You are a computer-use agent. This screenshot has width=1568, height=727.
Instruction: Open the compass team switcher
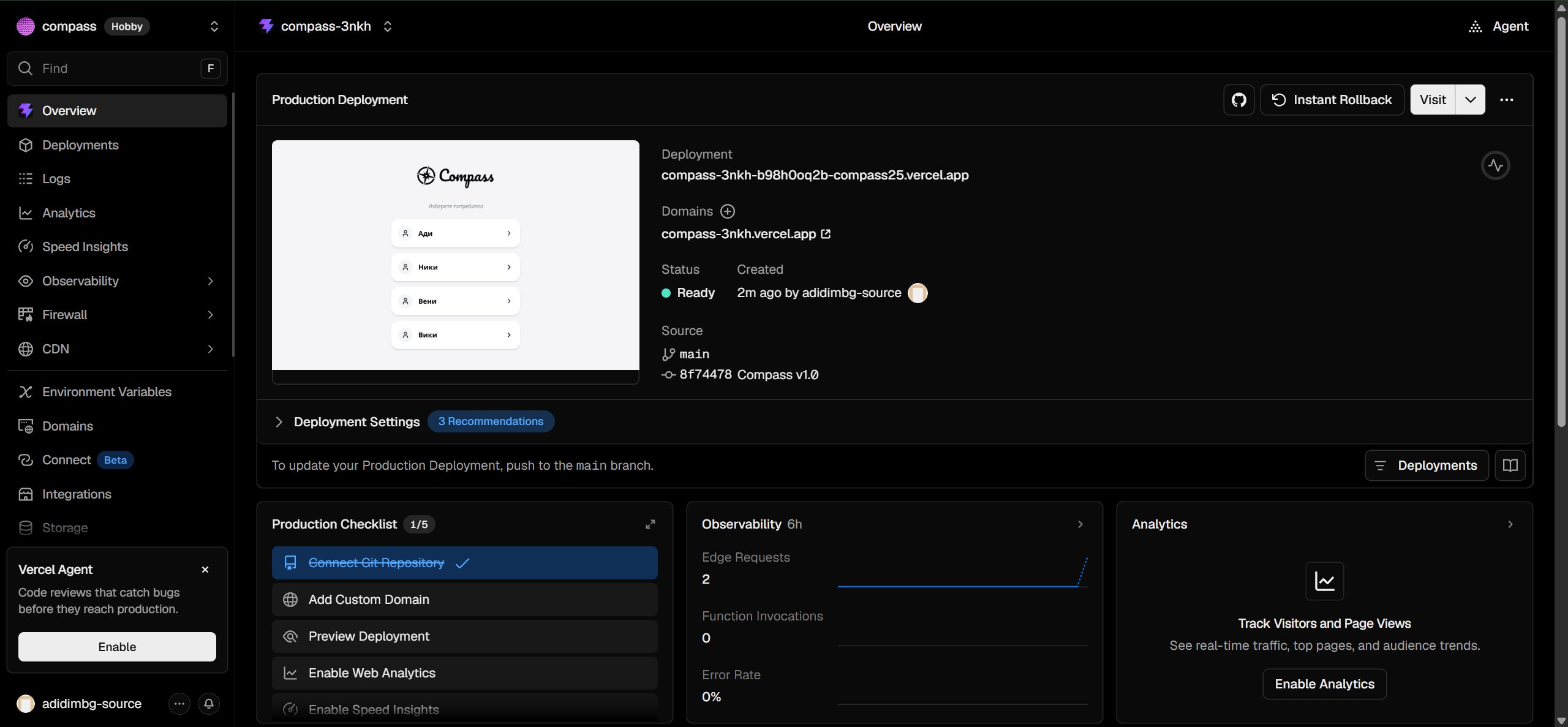(214, 26)
